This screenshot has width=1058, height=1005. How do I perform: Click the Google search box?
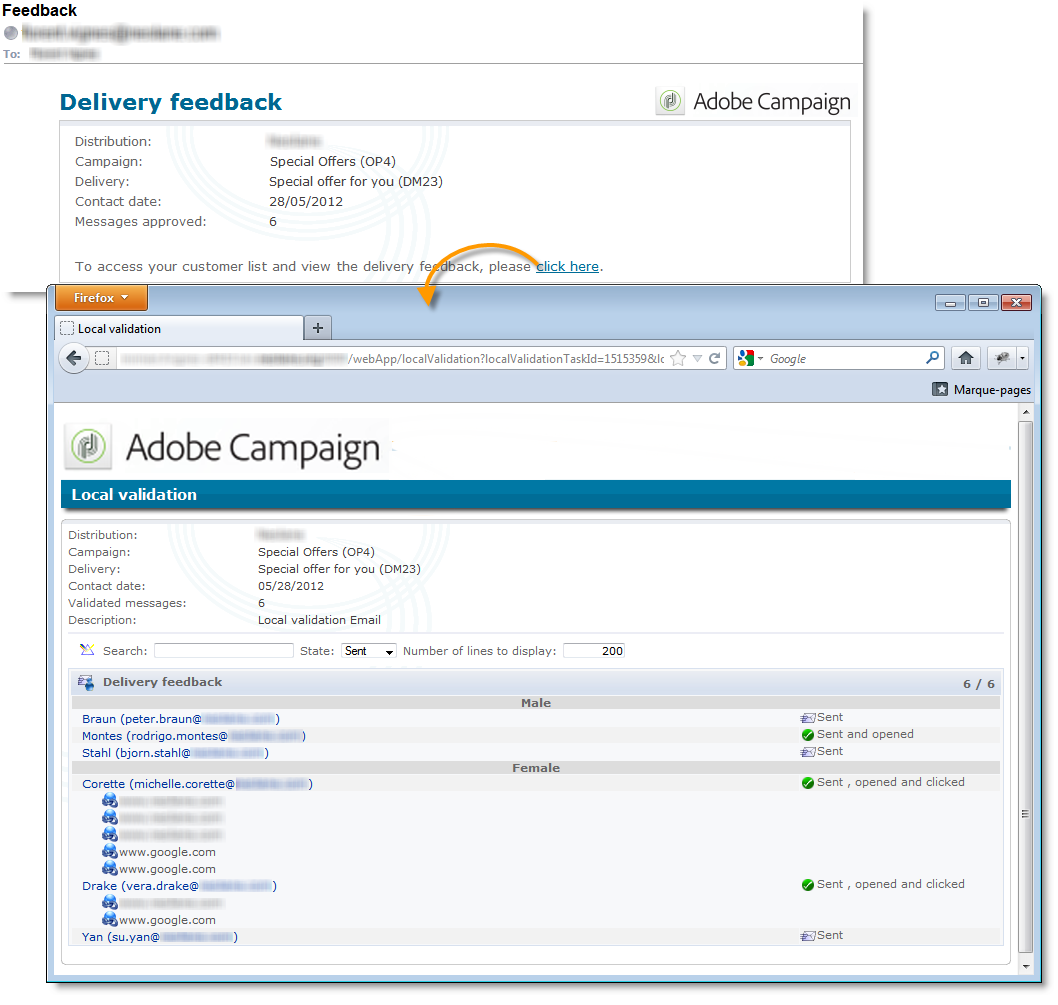845,358
